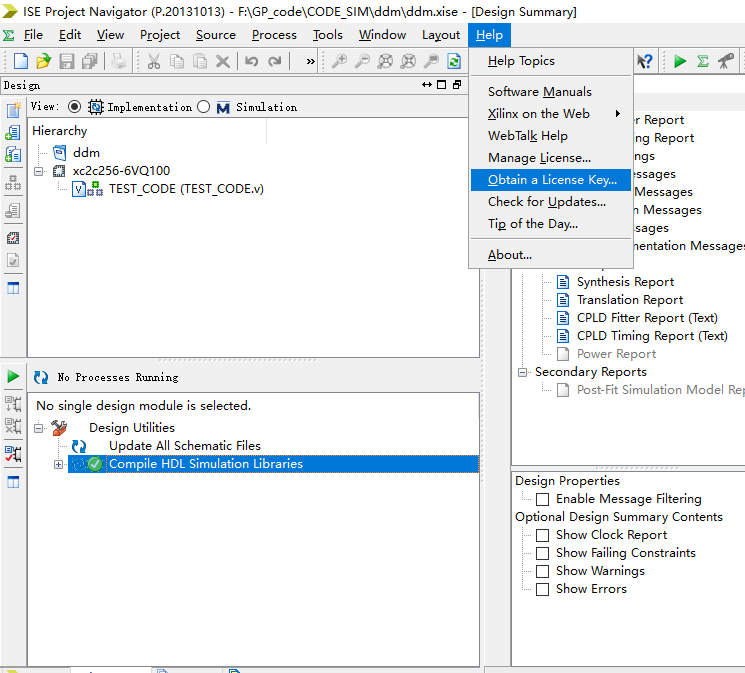Open the Edit menu

point(70,35)
